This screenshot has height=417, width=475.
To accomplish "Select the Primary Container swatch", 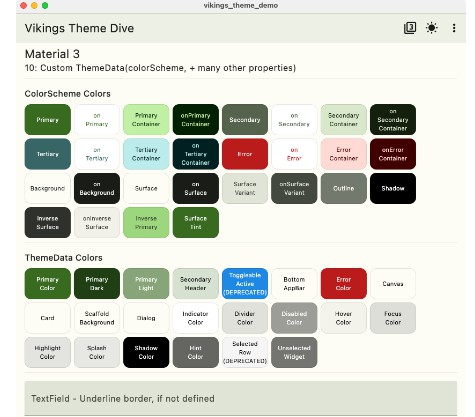I will tap(146, 120).
